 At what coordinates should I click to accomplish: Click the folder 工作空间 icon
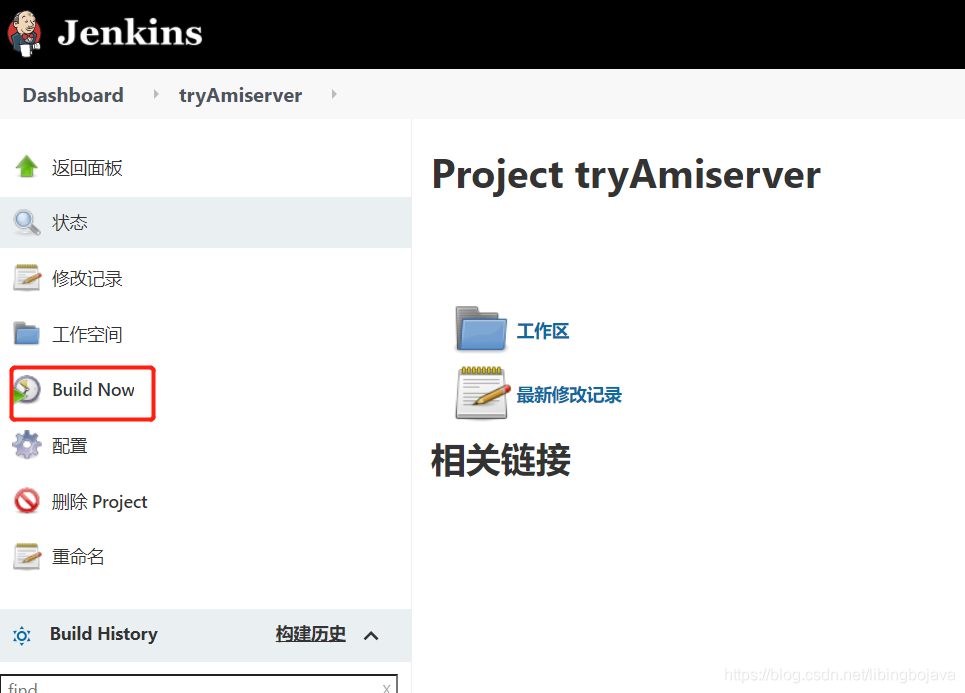26,334
